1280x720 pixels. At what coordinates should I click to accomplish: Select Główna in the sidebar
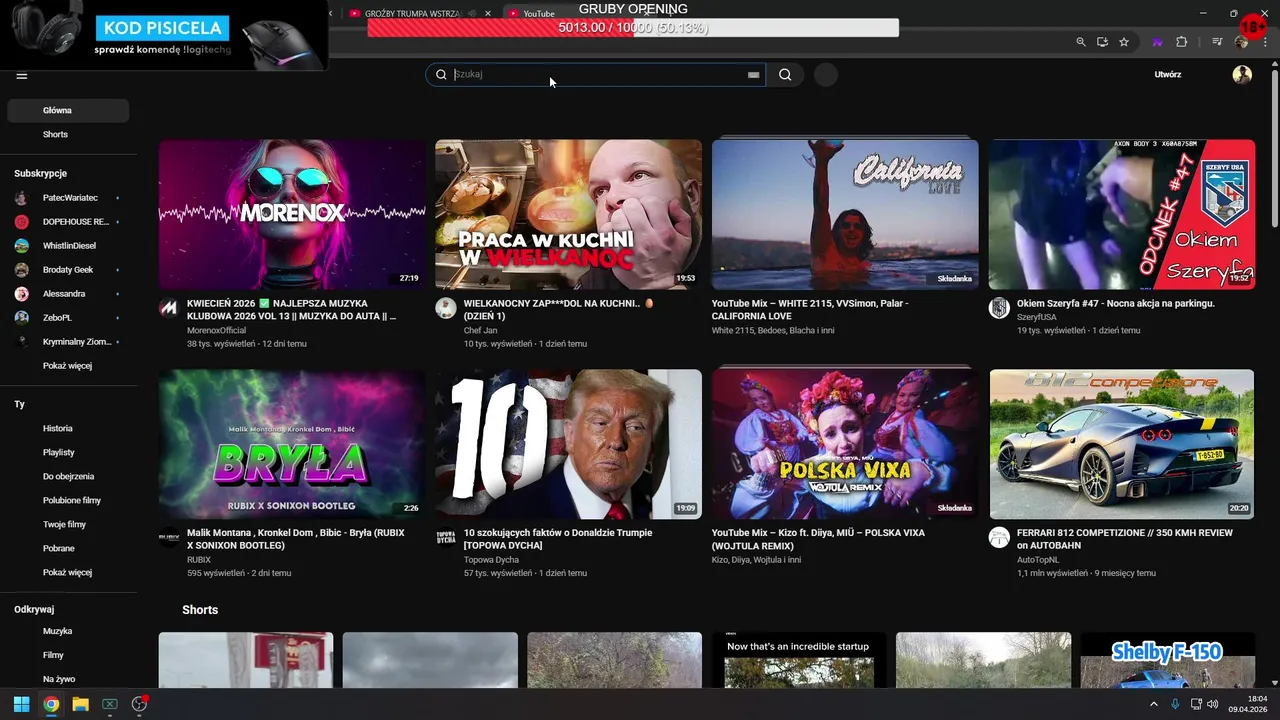tap(68, 111)
